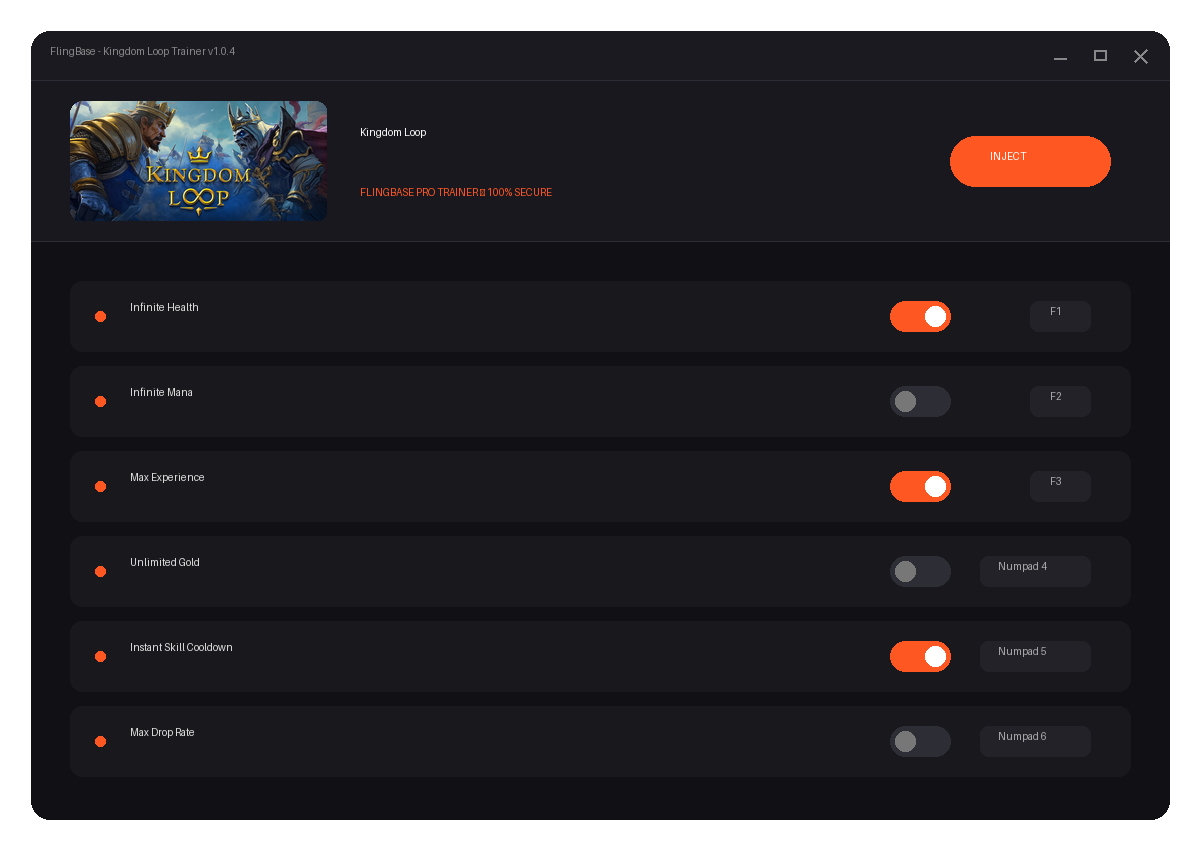1200x850 pixels.
Task: Enable the Unlimited Gold switch
Action: coord(920,571)
